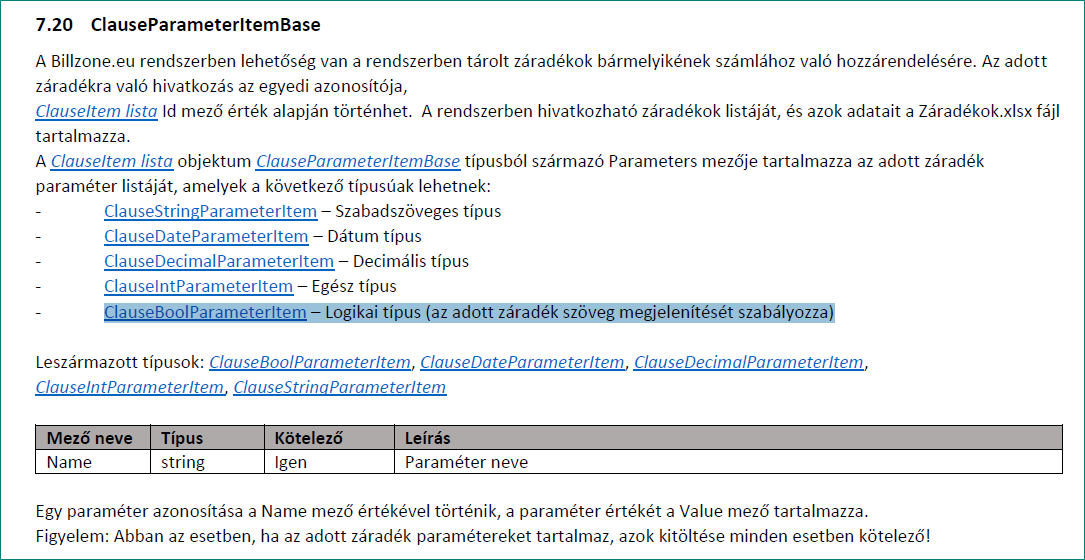Follow italic ClauseIntParameterItem link in derived types

click(x=131, y=387)
